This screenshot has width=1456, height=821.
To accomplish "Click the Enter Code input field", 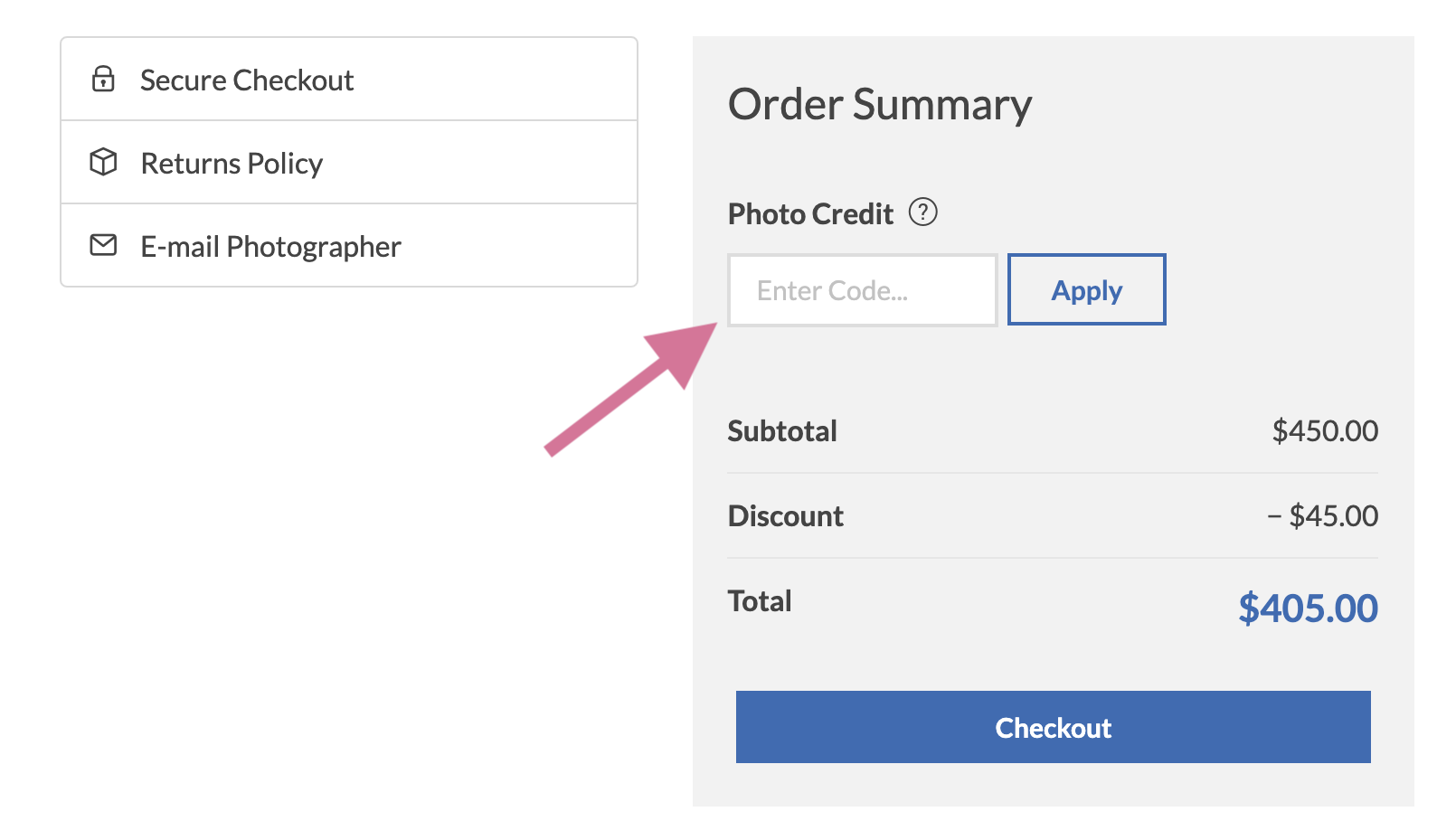I will pyautogui.click(x=863, y=290).
